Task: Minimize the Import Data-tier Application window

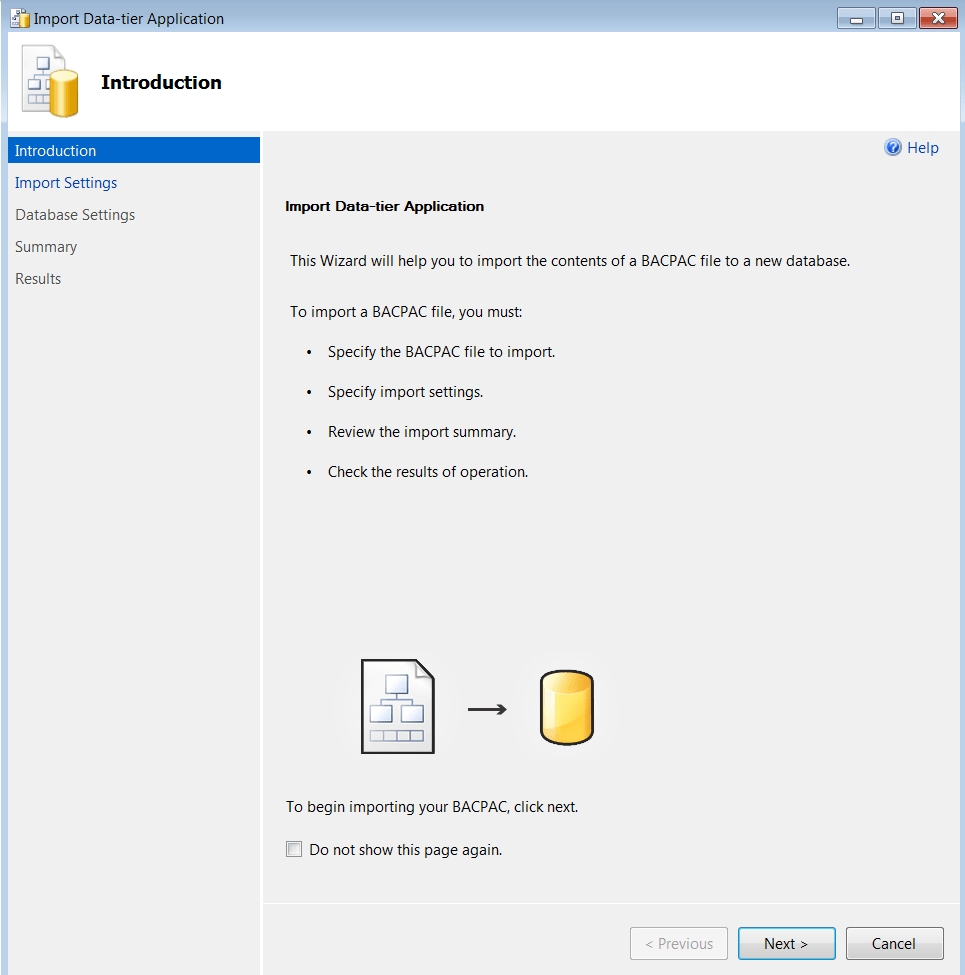Action: coord(856,18)
